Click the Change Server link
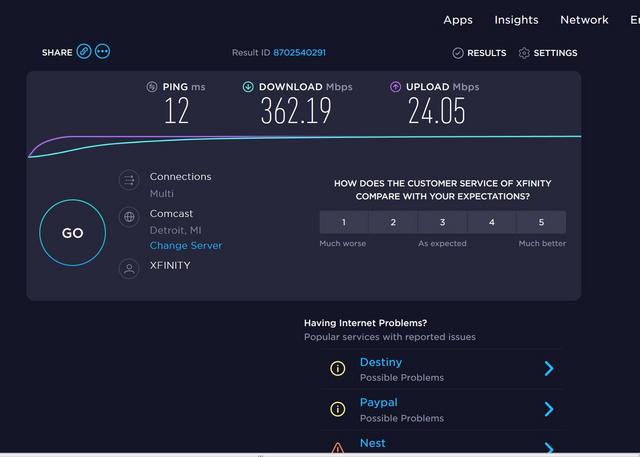 pos(186,246)
